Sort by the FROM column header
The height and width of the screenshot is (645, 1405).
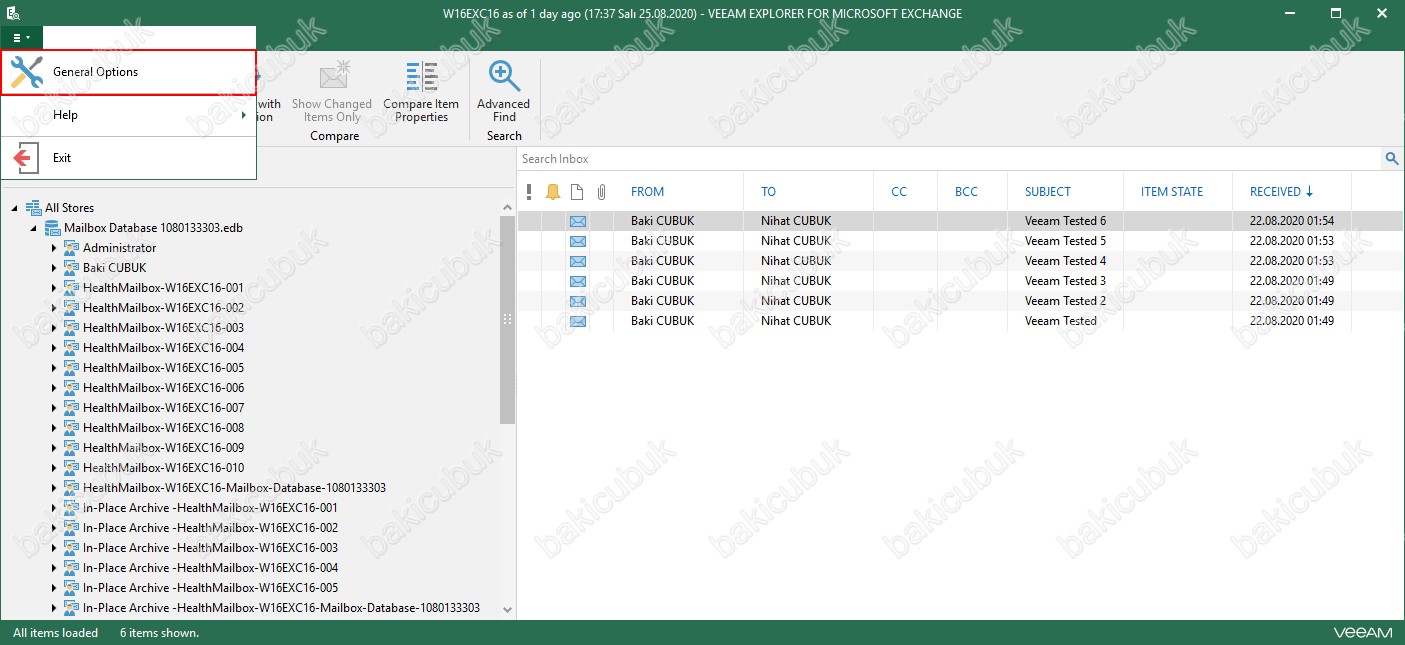[x=647, y=192]
